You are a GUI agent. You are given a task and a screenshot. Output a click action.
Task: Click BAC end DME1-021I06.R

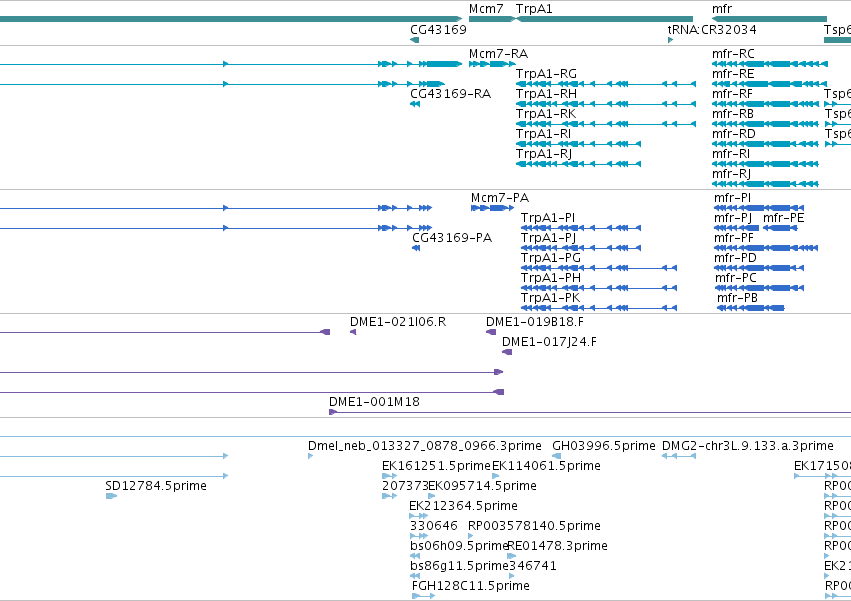coord(398,322)
